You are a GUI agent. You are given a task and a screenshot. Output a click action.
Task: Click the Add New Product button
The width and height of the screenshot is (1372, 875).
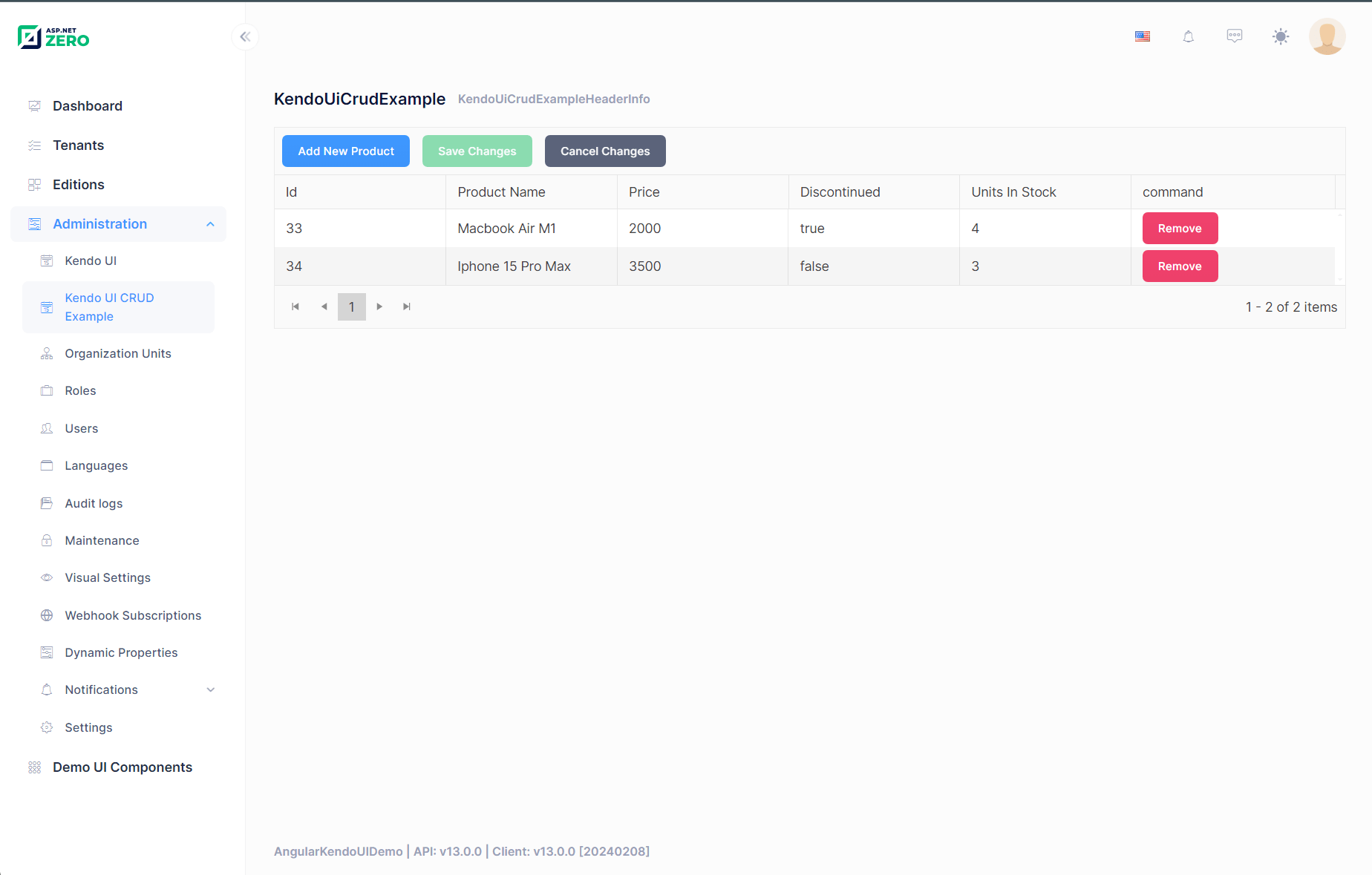point(345,151)
